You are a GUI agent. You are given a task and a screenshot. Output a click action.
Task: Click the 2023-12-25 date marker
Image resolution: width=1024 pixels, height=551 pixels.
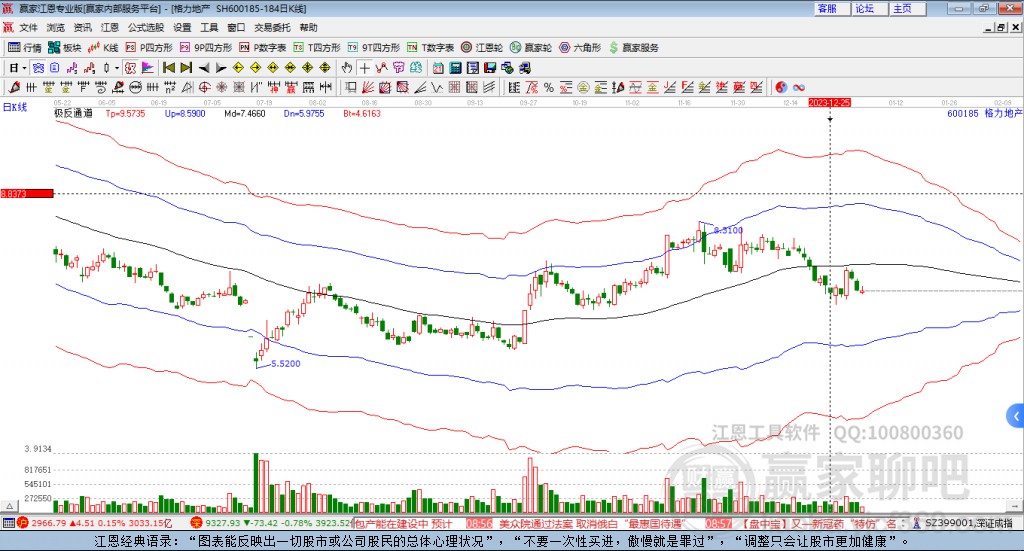pyautogui.click(x=829, y=102)
